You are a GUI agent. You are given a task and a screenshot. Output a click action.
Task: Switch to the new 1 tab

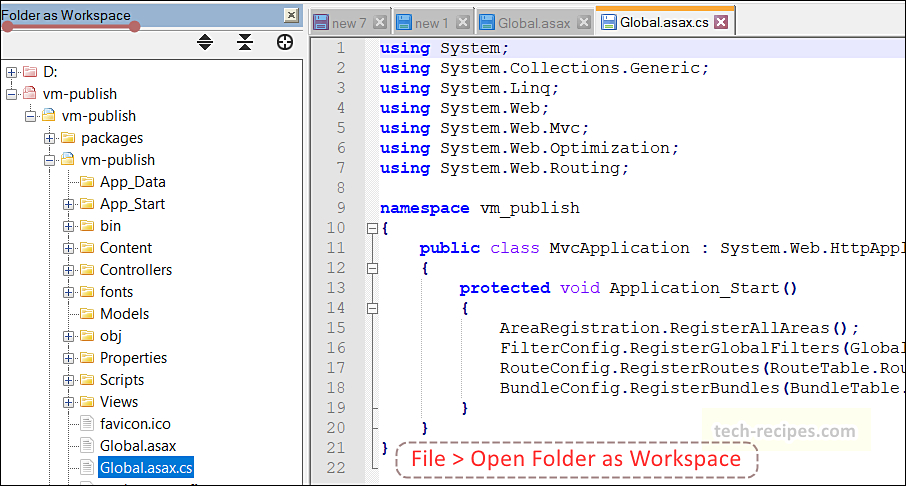click(x=433, y=23)
